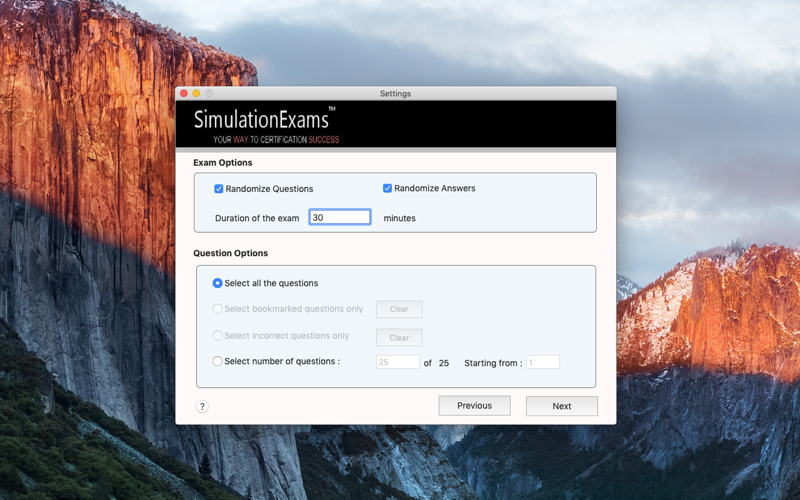This screenshot has height=500, width=800.
Task: Click the Question Options section label
Action: point(231,253)
